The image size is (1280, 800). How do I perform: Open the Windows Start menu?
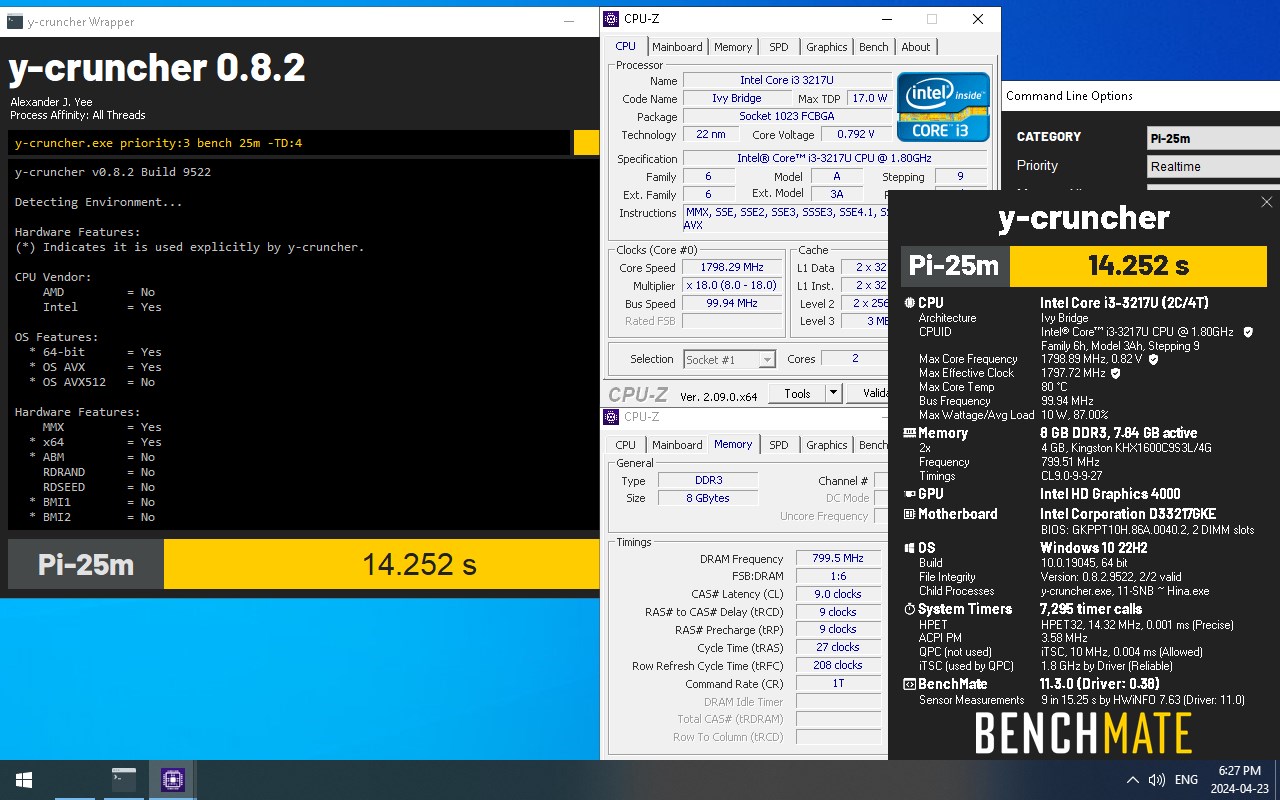(x=24, y=780)
